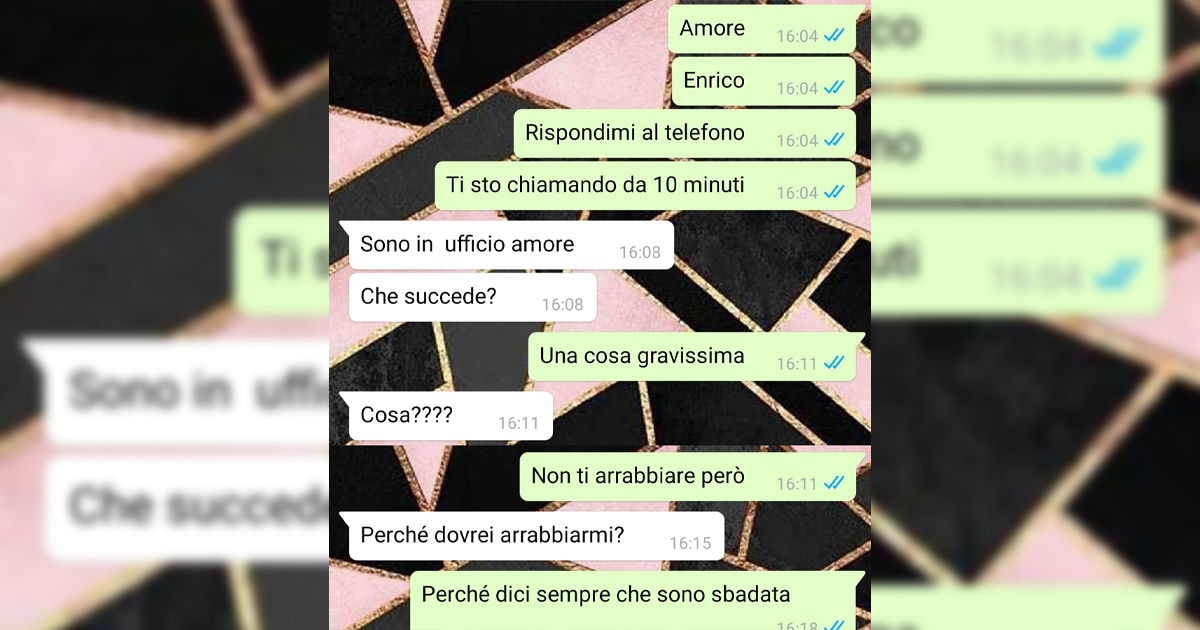This screenshot has width=1200, height=630.
Task: Click read checkmarks beside 'Rispondimi al telefono'
Action: [x=834, y=140]
